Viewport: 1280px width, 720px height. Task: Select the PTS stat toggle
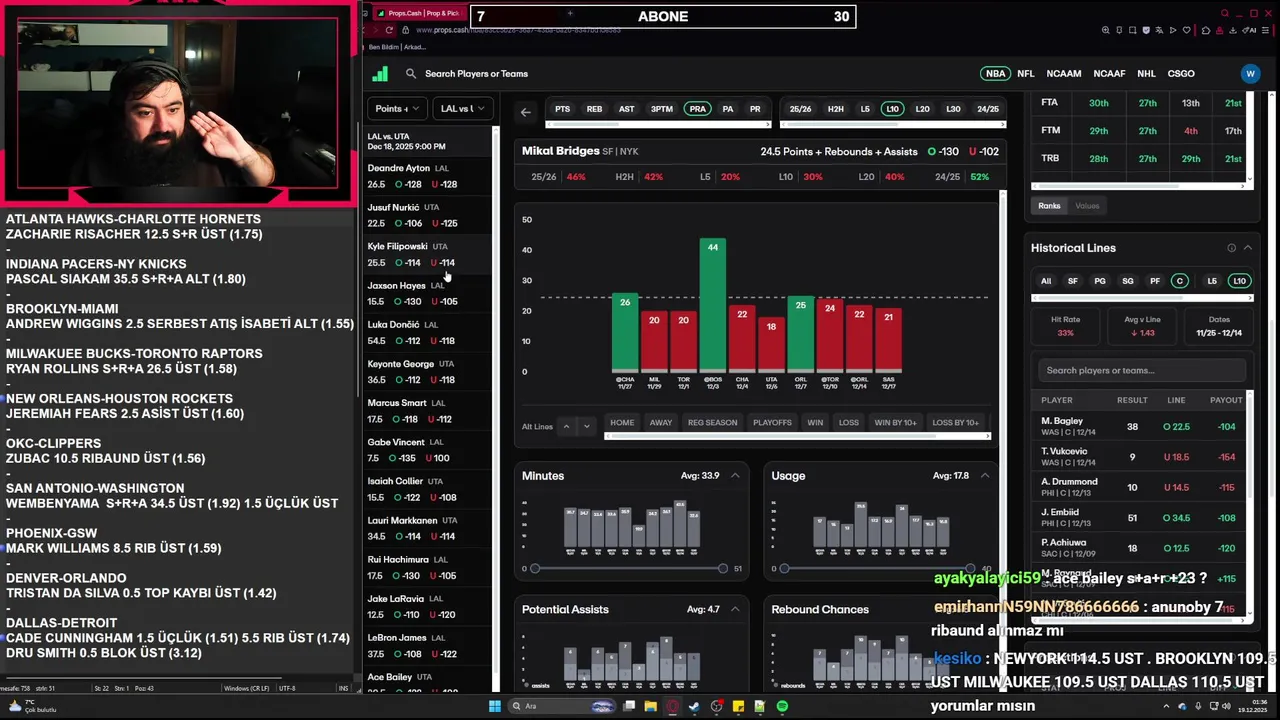562,109
